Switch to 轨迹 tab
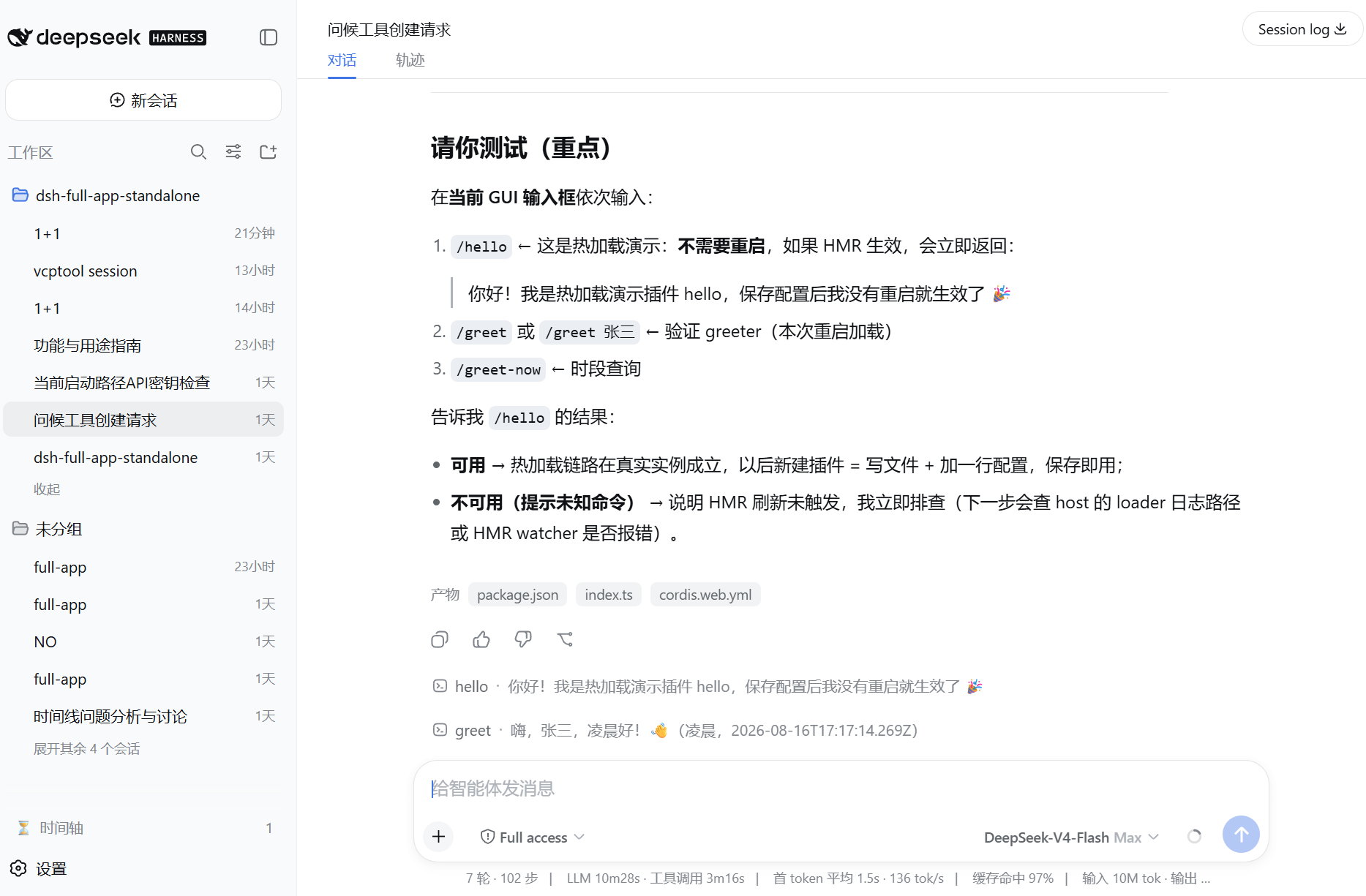This screenshot has width=1366, height=896. tap(410, 61)
